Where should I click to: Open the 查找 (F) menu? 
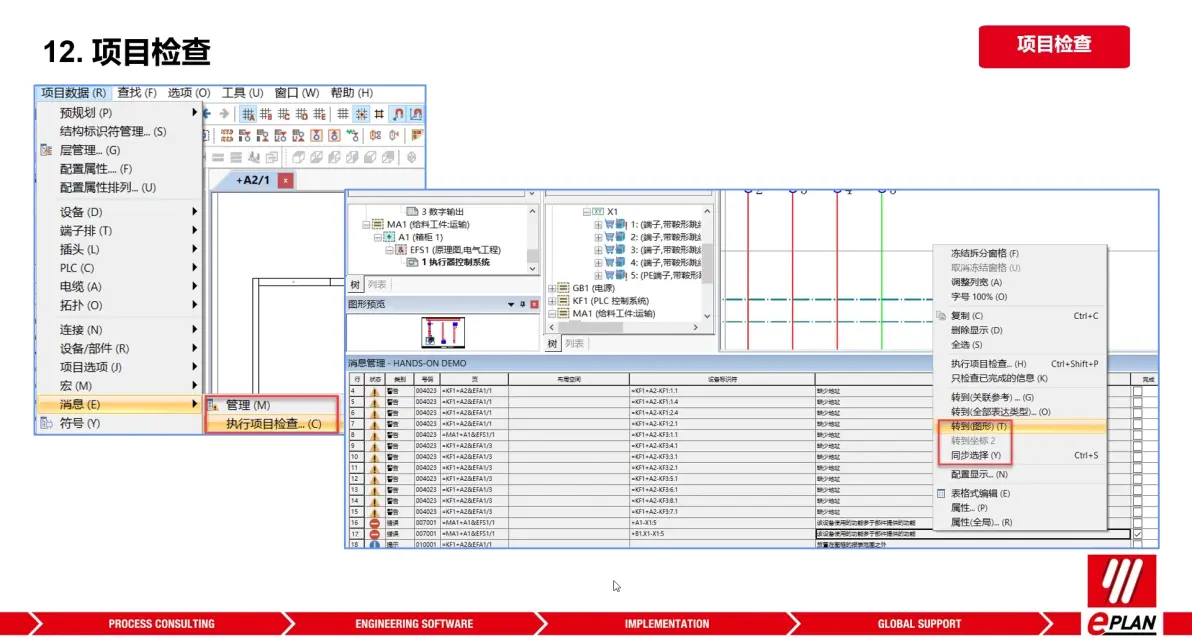point(137,93)
